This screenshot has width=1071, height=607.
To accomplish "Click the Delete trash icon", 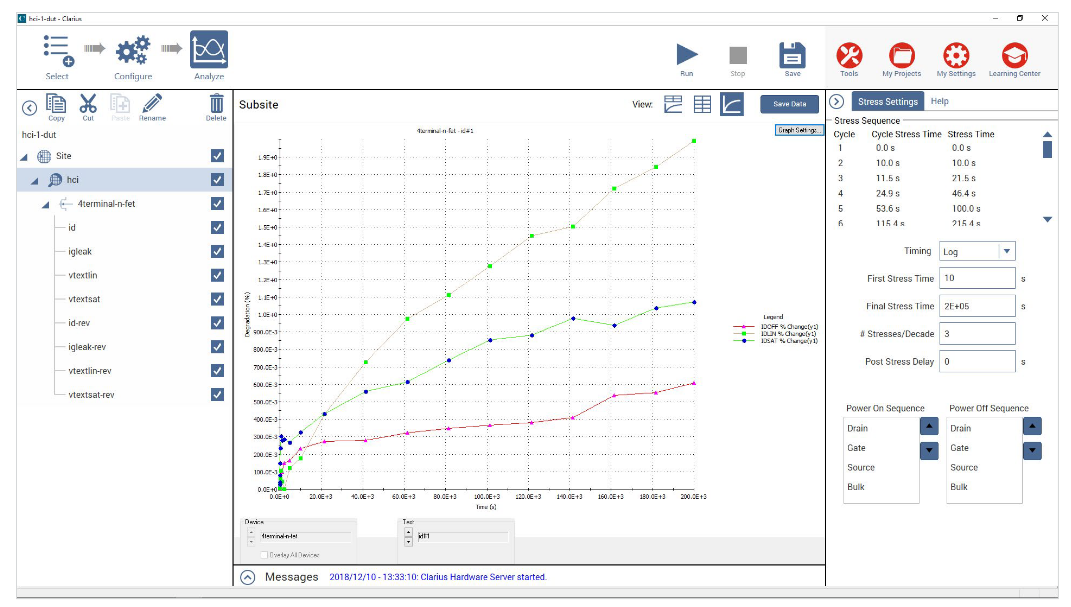I will pos(216,103).
